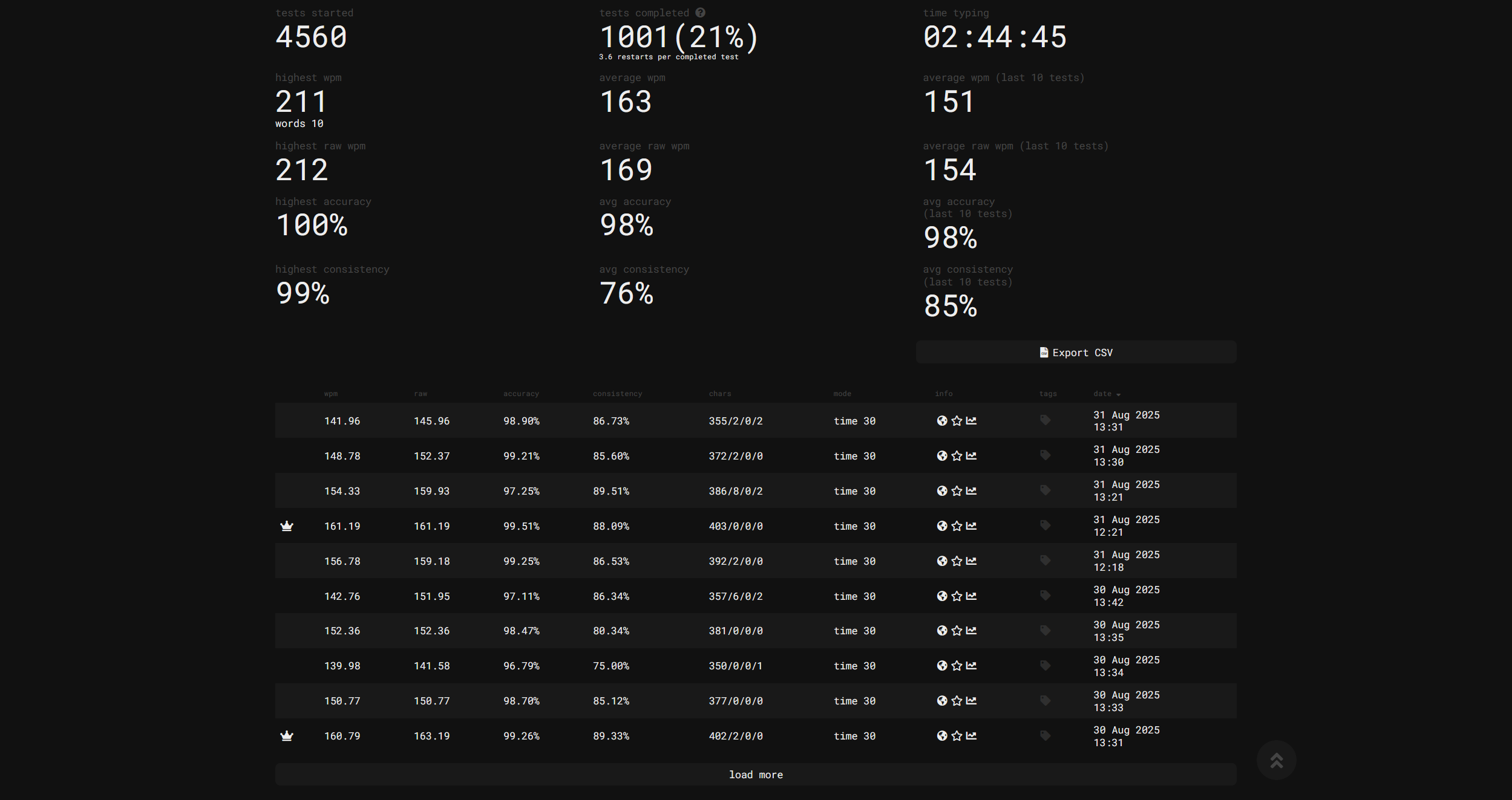Edit tags on the 30 Aug 13:35 result
The width and height of the screenshot is (1512, 800).
[1045, 631]
